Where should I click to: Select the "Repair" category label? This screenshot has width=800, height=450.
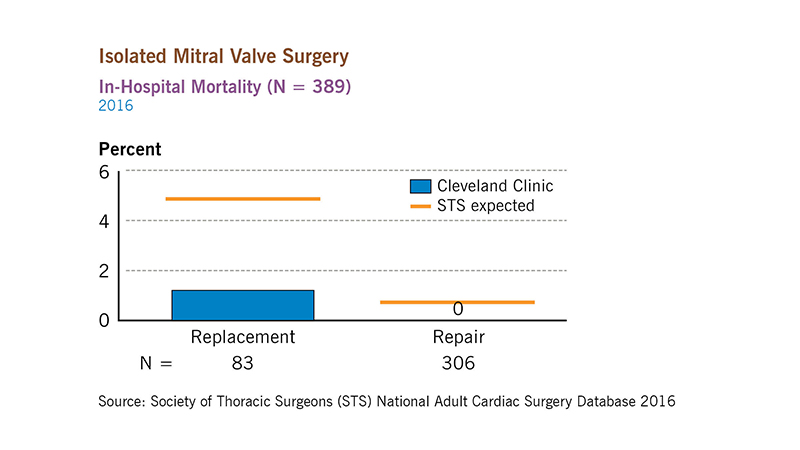tap(458, 337)
